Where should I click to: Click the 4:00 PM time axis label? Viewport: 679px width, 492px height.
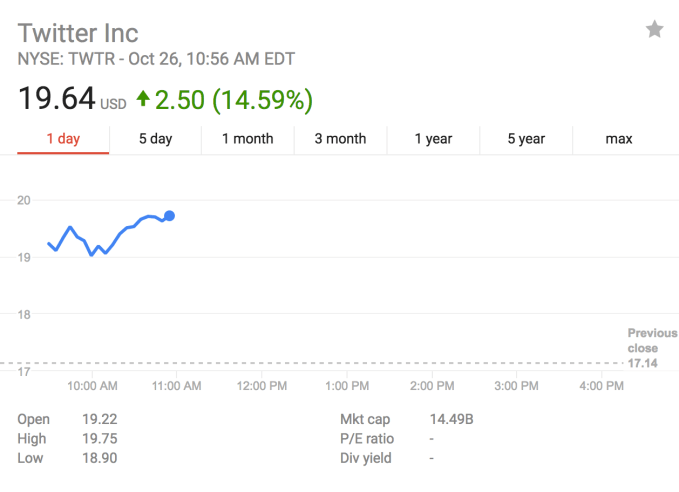(602, 385)
